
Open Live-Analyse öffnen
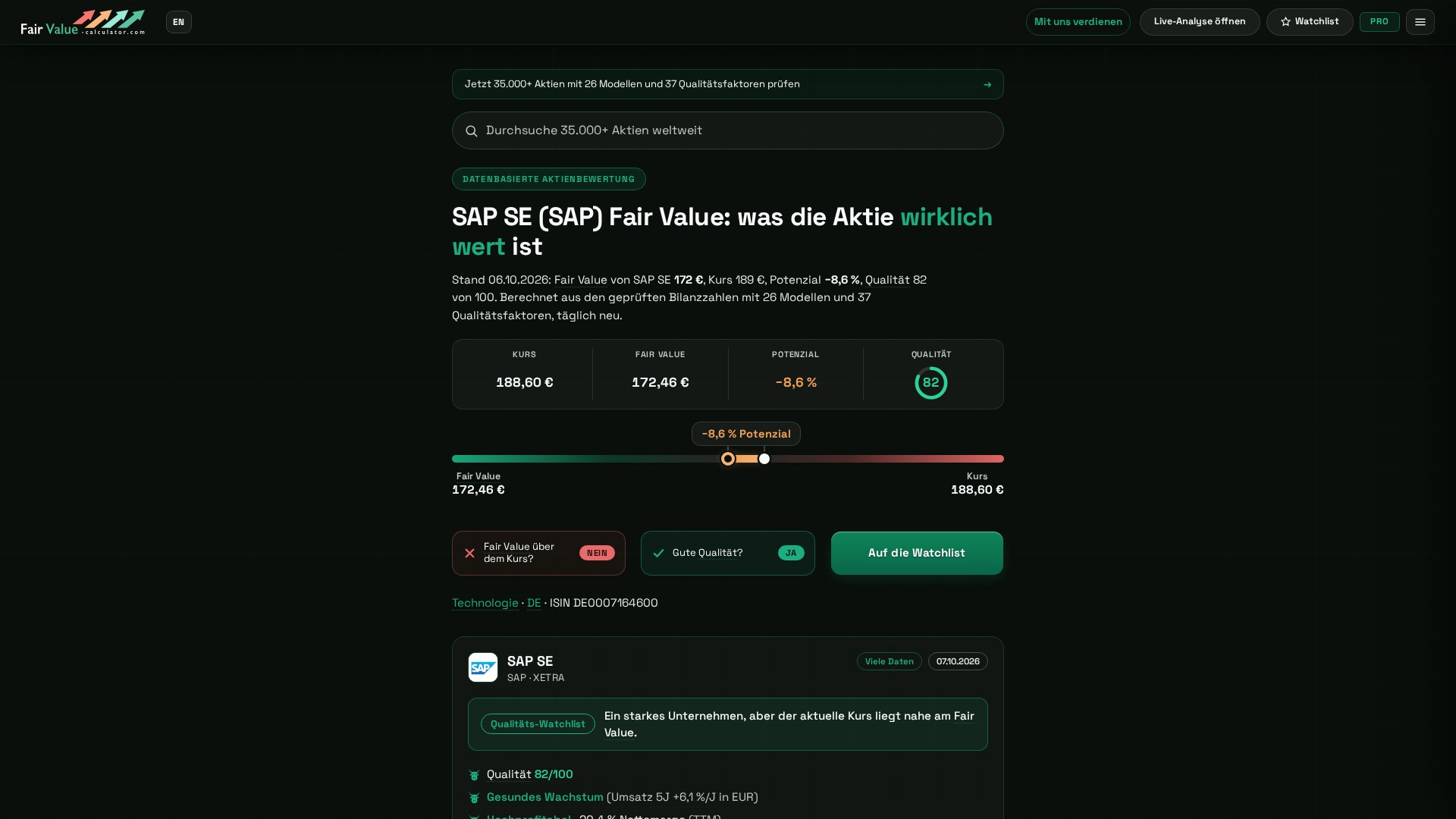click(1200, 22)
